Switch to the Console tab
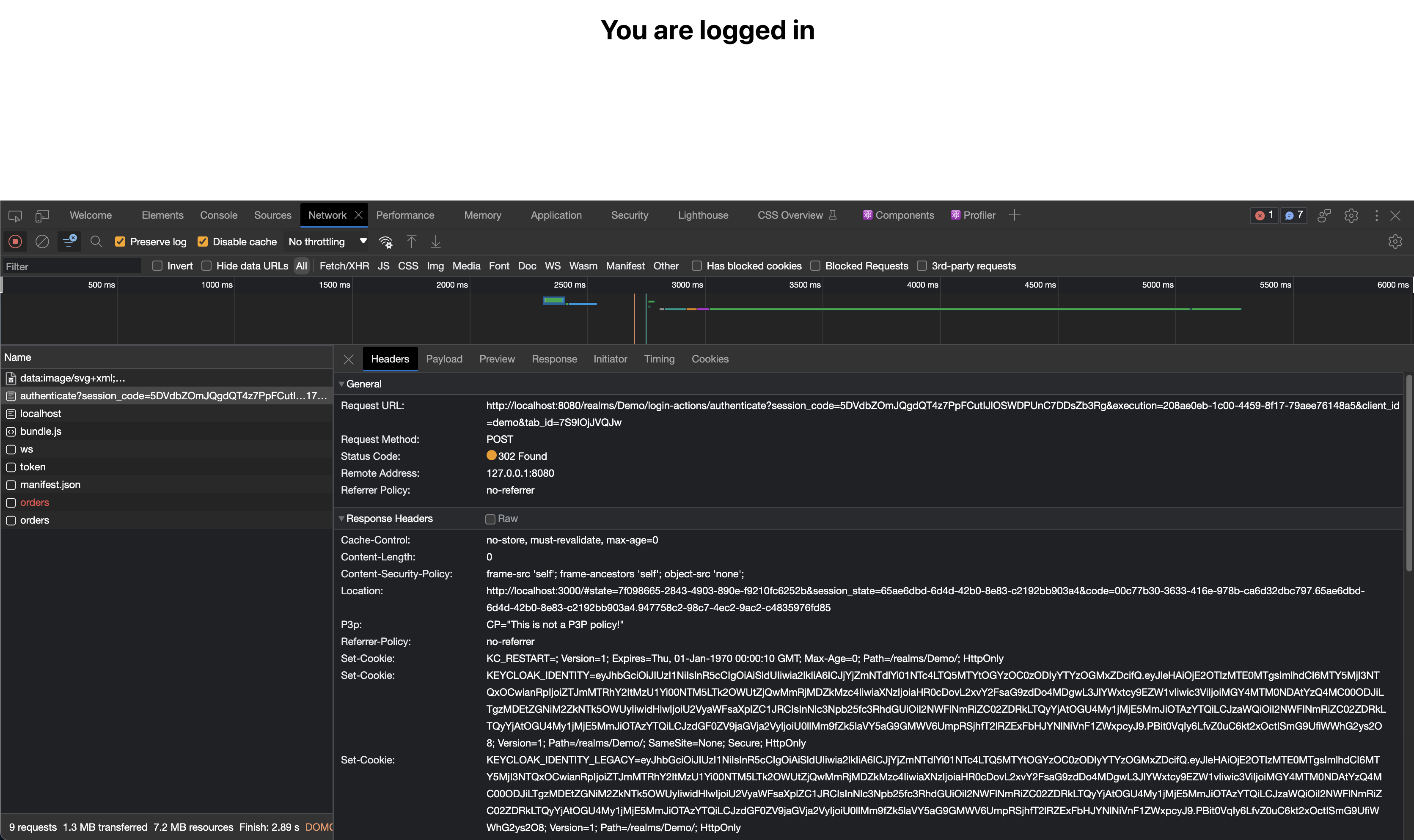Image resolution: width=1414 pixels, height=840 pixels. click(218, 215)
